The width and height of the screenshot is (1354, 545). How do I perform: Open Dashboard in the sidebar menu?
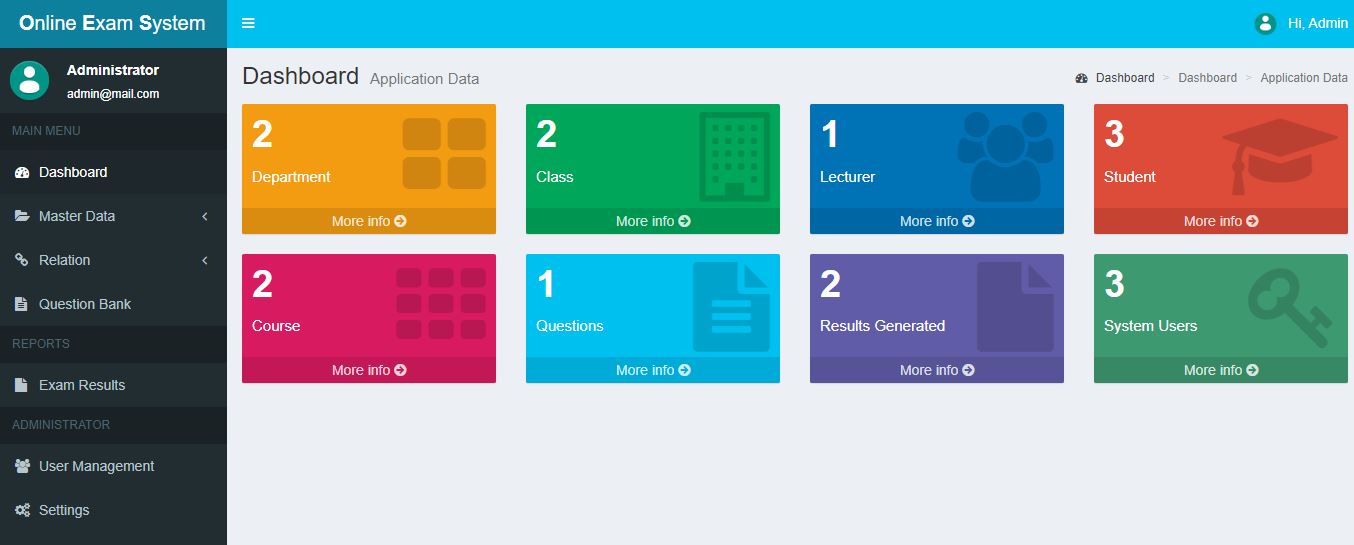point(113,172)
